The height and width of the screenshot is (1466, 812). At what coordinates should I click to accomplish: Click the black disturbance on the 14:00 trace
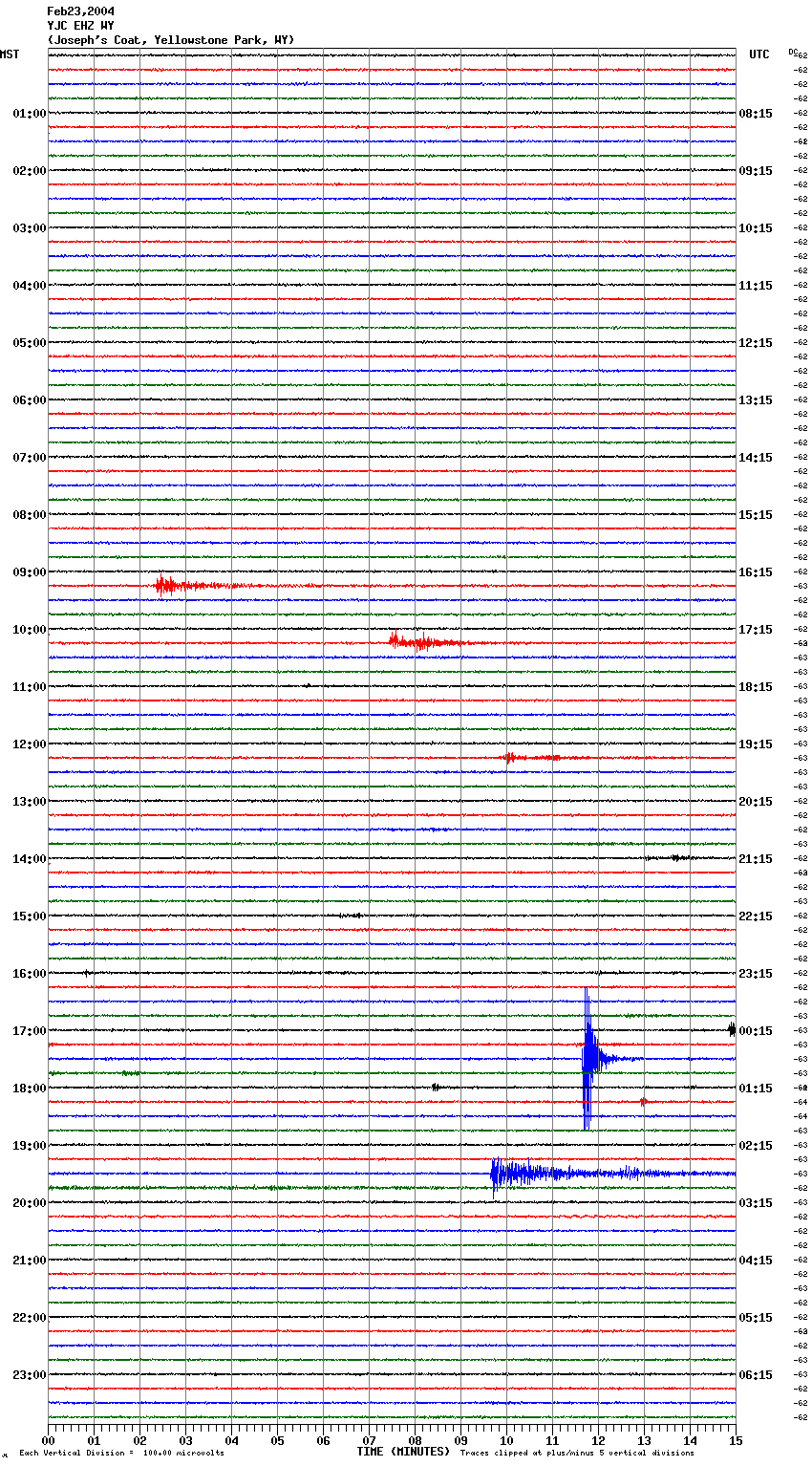coord(671,858)
